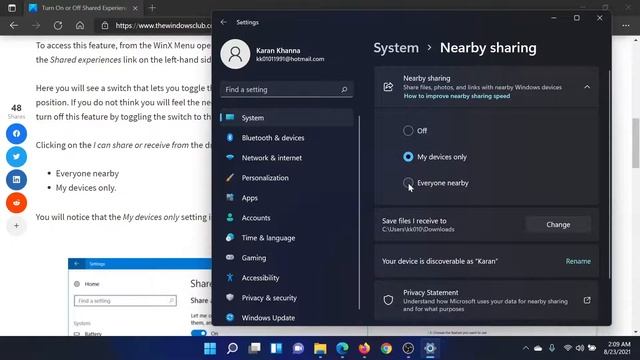Select Everyone nearby radio button
640x360 pixels.
point(408,183)
